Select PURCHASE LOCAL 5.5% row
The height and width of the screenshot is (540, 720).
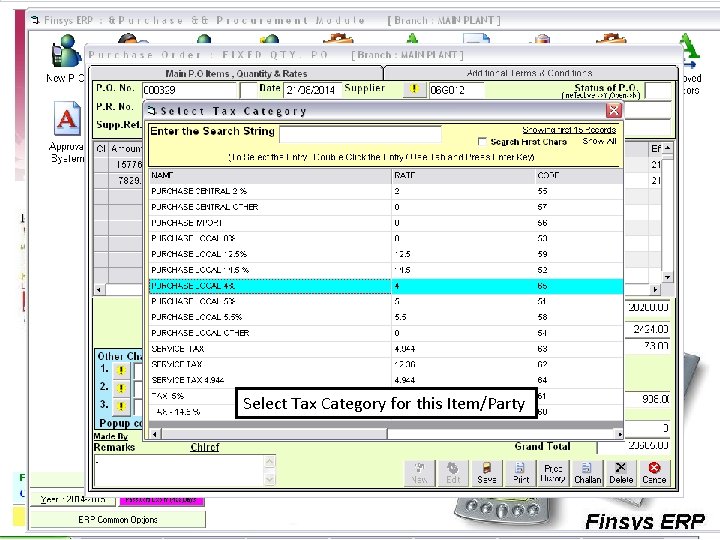point(386,317)
